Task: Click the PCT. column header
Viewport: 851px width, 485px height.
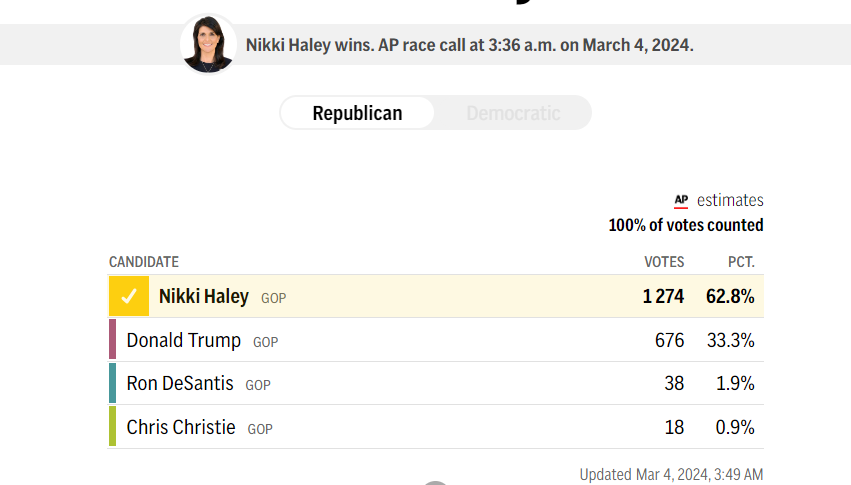Action: click(741, 262)
